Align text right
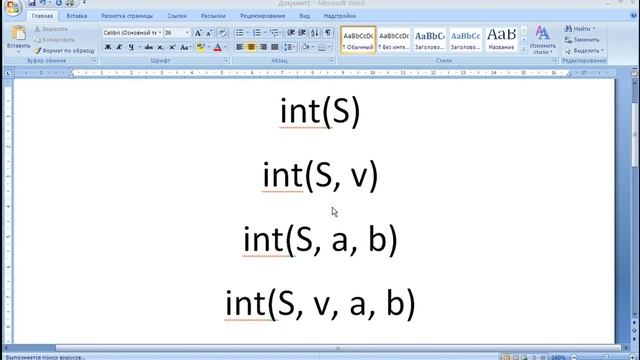The height and width of the screenshot is (360, 640). tap(263, 47)
